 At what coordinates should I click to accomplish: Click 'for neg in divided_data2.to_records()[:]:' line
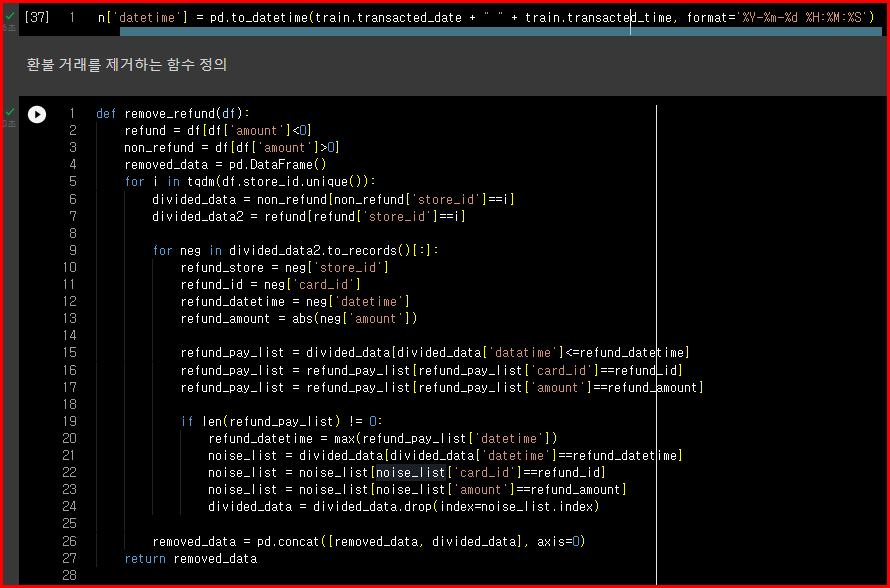[295, 250]
